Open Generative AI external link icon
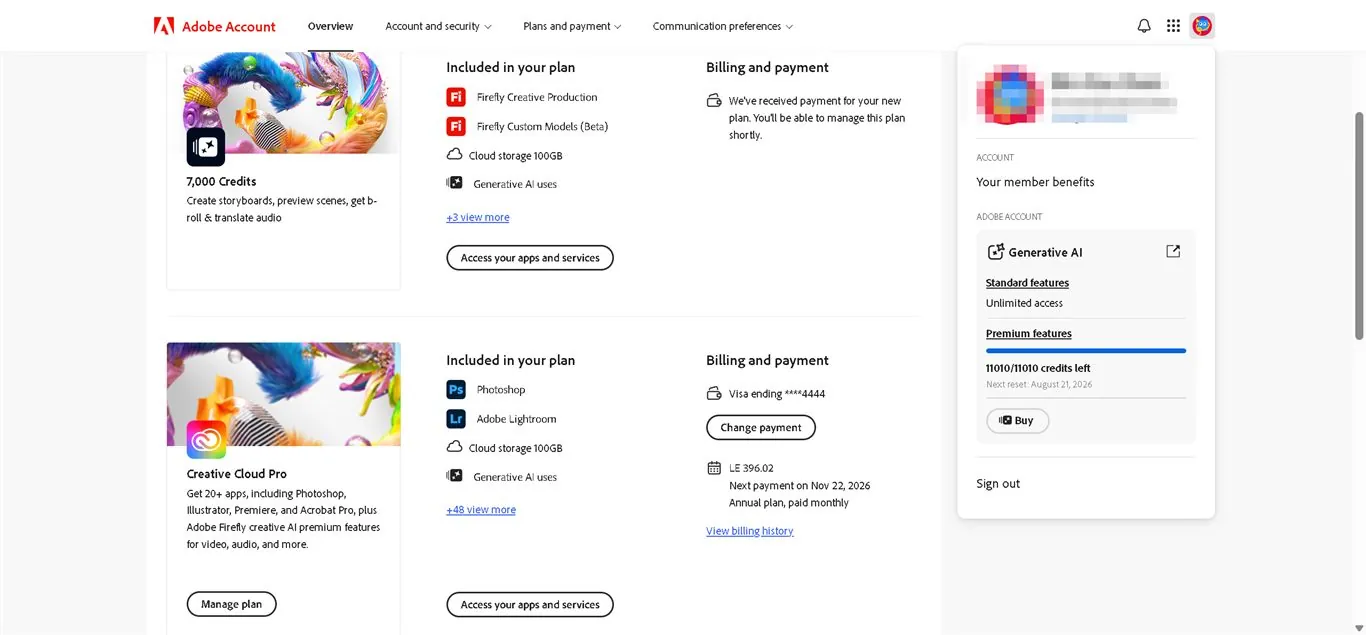 pos(1173,252)
